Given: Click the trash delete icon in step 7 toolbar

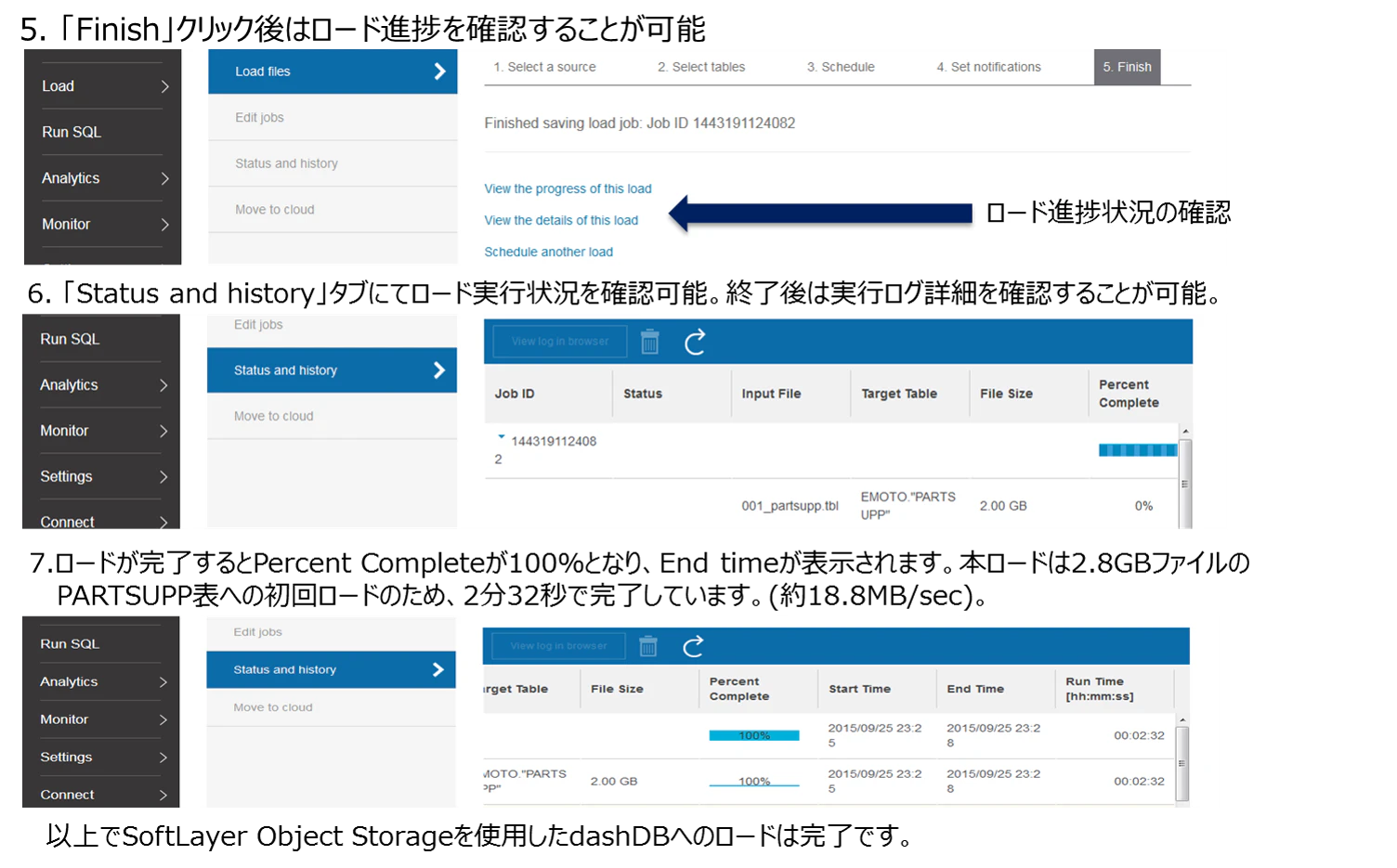Looking at the screenshot, I should (648, 645).
